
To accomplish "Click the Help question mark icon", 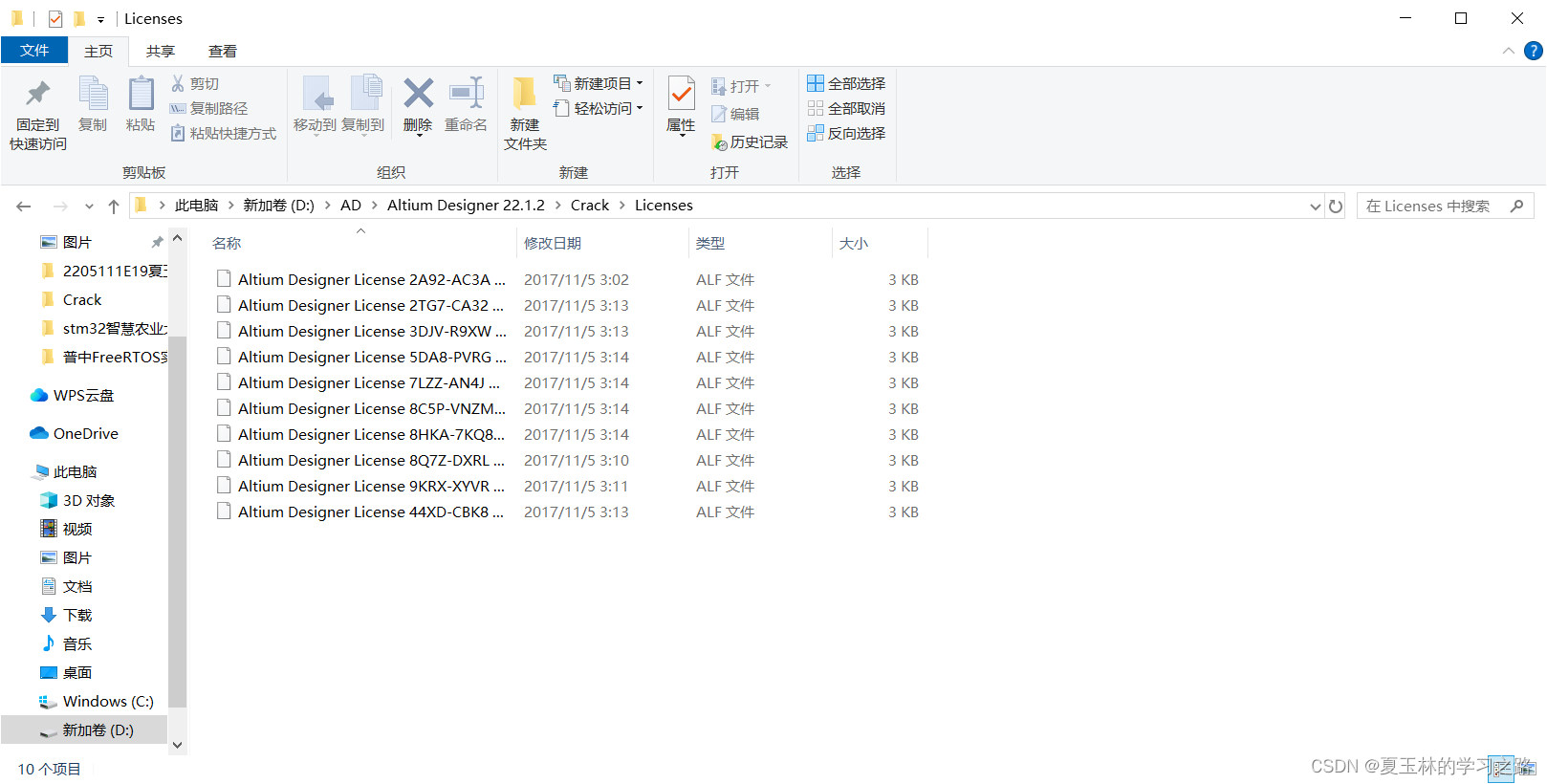I will 1533,51.
